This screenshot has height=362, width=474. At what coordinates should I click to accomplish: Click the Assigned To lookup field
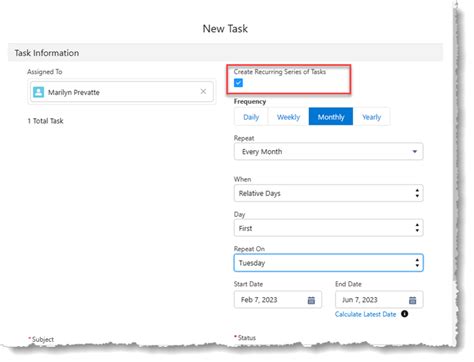coord(122,92)
